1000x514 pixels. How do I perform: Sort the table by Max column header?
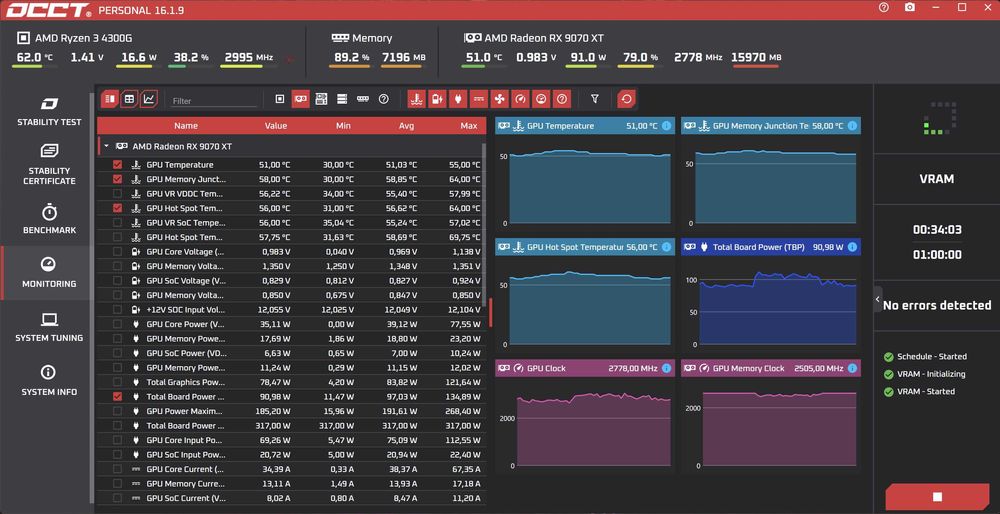click(x=469, y=126)
